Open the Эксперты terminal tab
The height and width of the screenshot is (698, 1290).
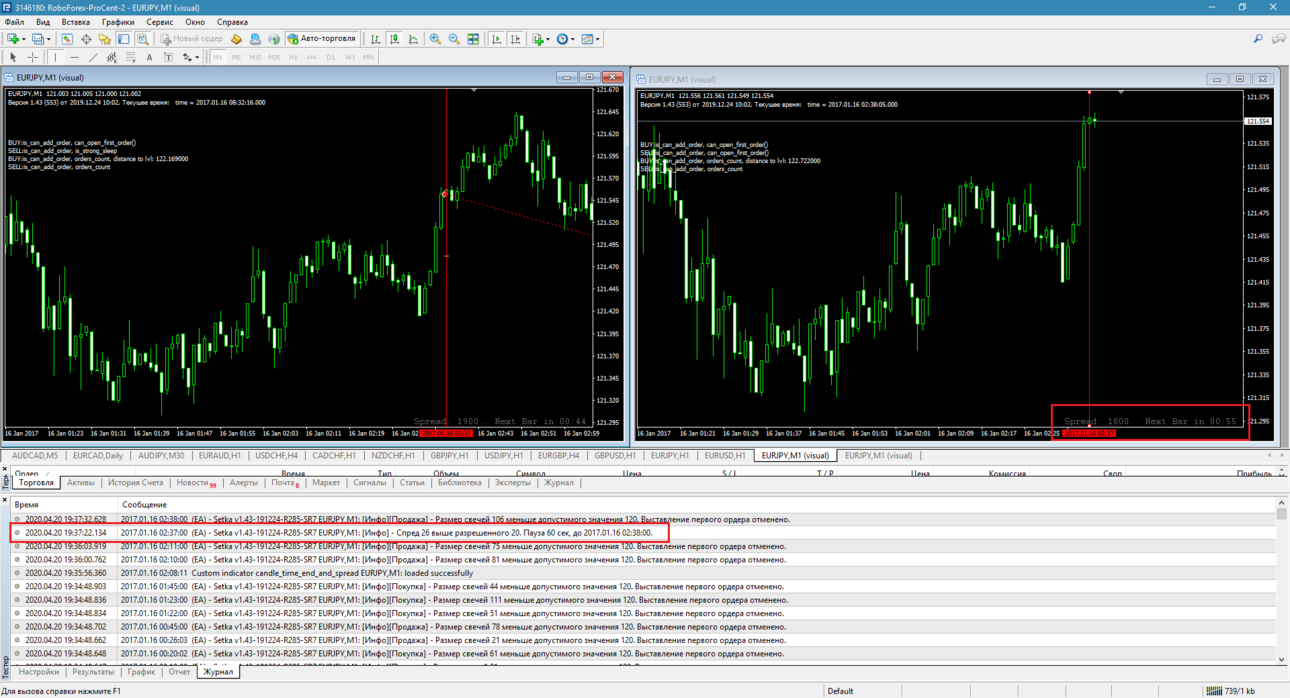coord(512,483)
